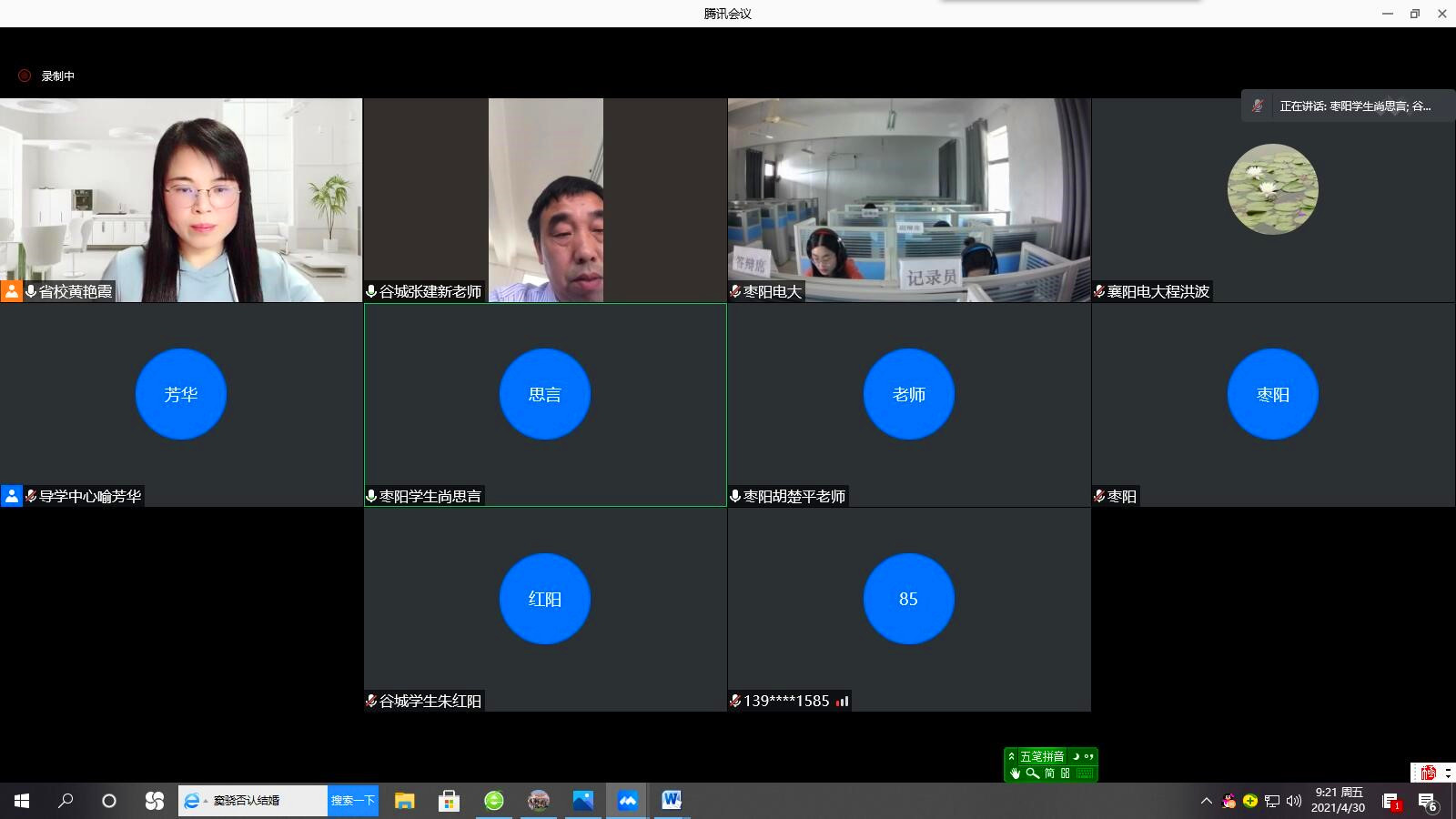Screen dimensions: 1456x819
Task: Select the 枣阳电大 classroom video feed
Action: coord(909,200)
